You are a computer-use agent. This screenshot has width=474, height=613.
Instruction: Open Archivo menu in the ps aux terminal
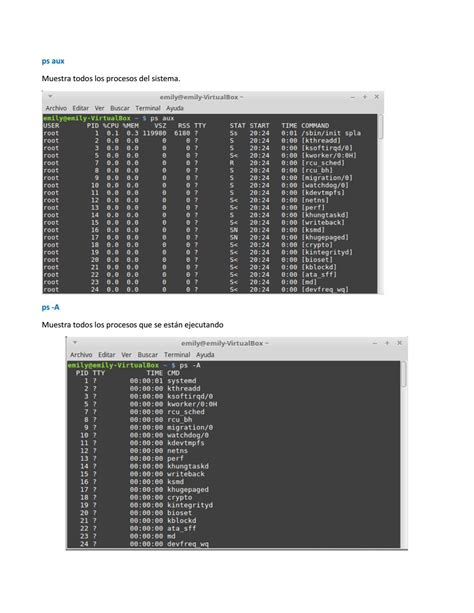[56, 108]
